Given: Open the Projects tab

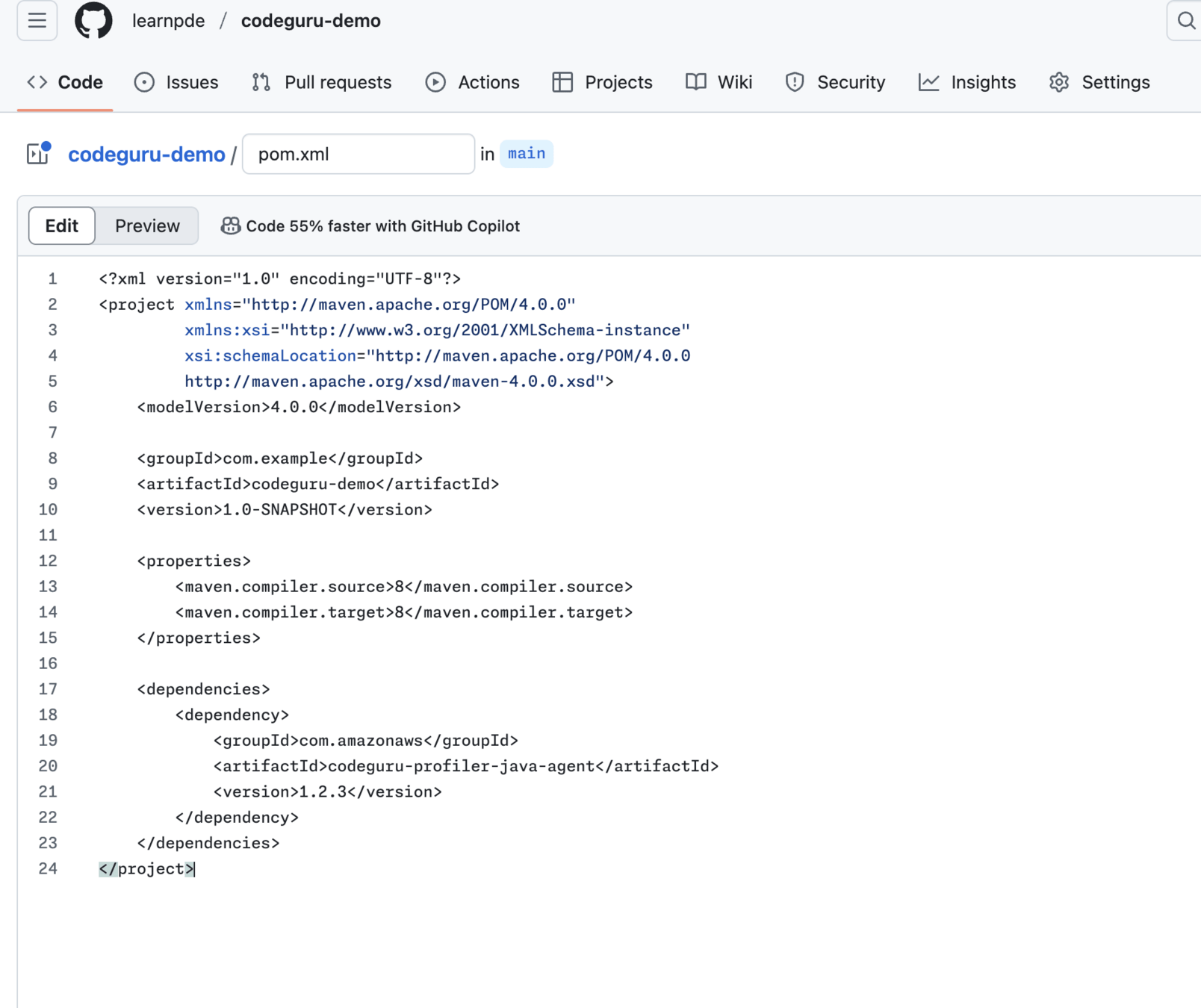Looking at the screenshot, I should click(x=602, y=82).
